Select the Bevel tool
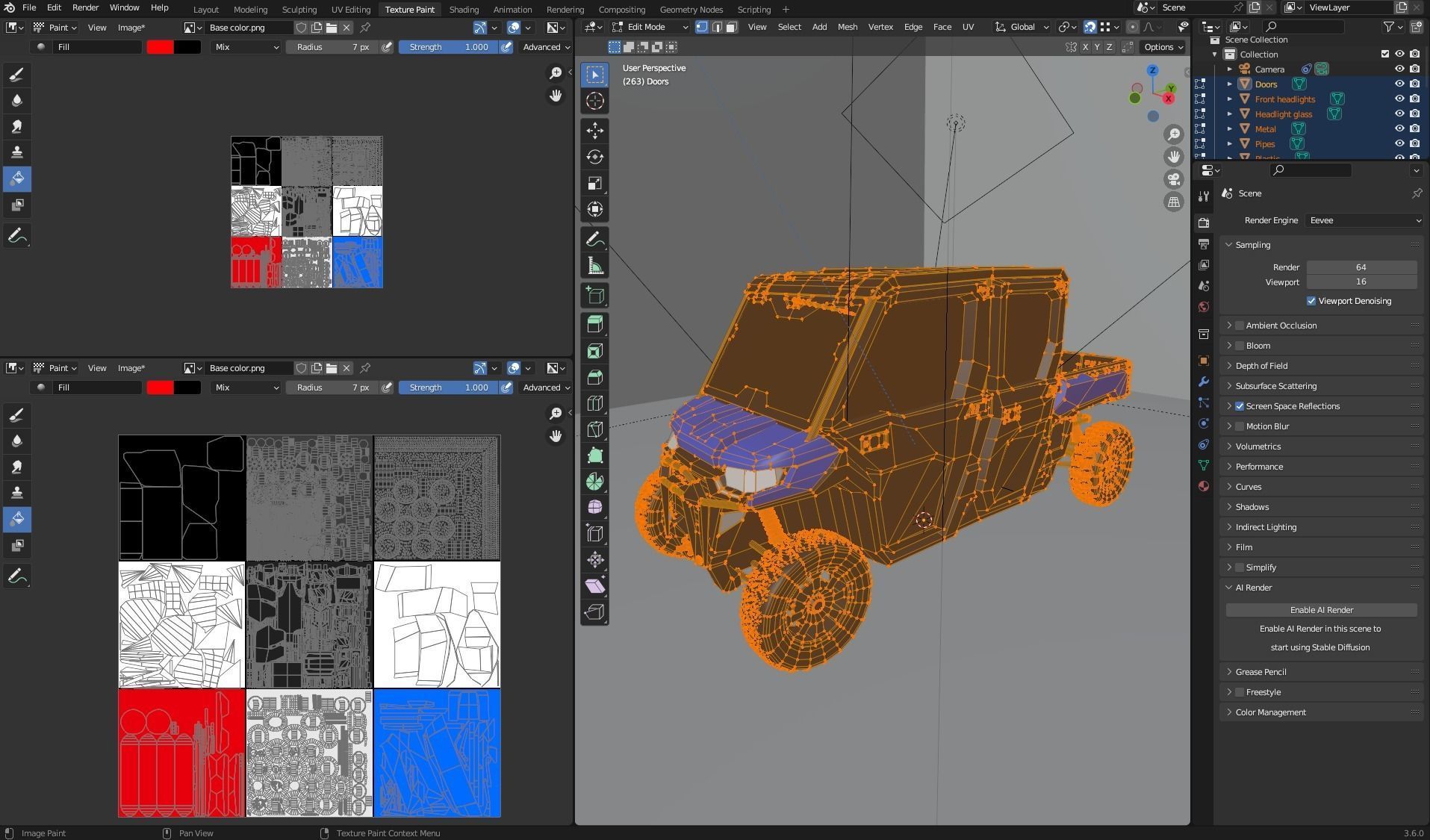Screen dimensions: 1430x840 coord(595,377)
